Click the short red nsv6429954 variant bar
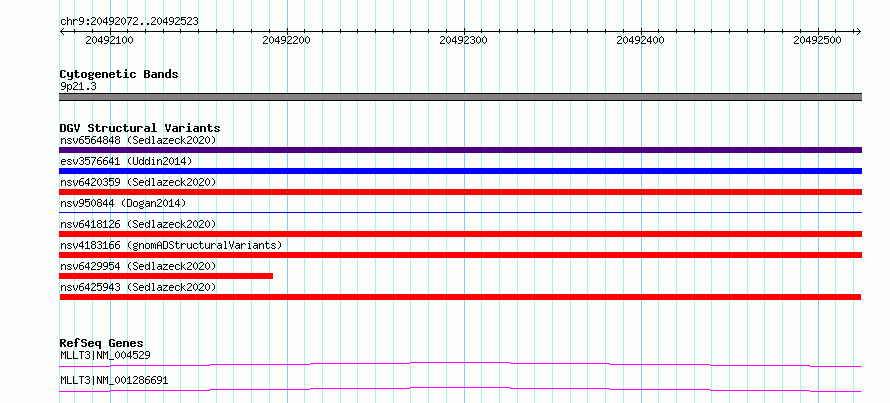The height and width of the screenshot is (403, 890). 166,276
